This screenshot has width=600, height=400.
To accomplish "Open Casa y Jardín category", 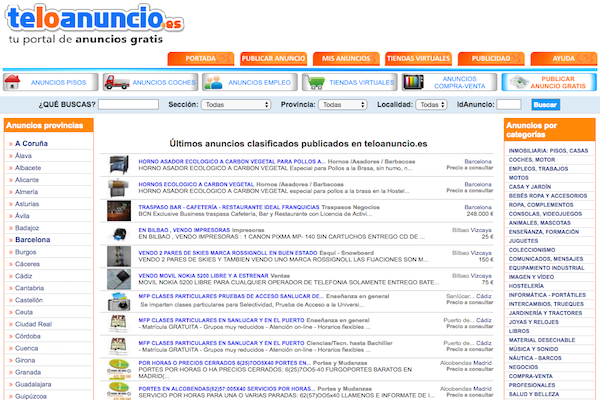I will [x=530, y=187].
